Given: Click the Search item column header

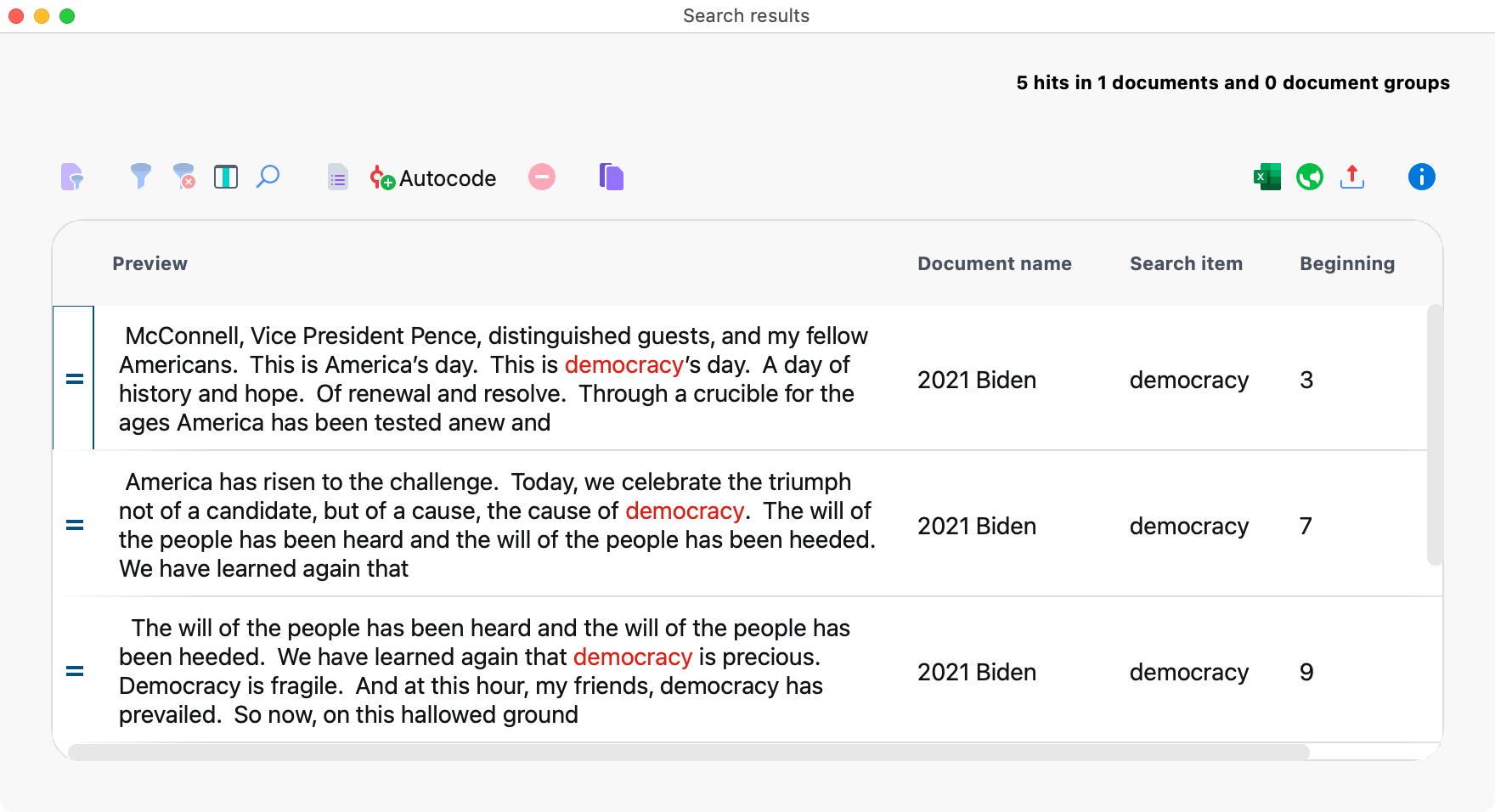Looking at the screenshot, I should [x=1186, y=263].
